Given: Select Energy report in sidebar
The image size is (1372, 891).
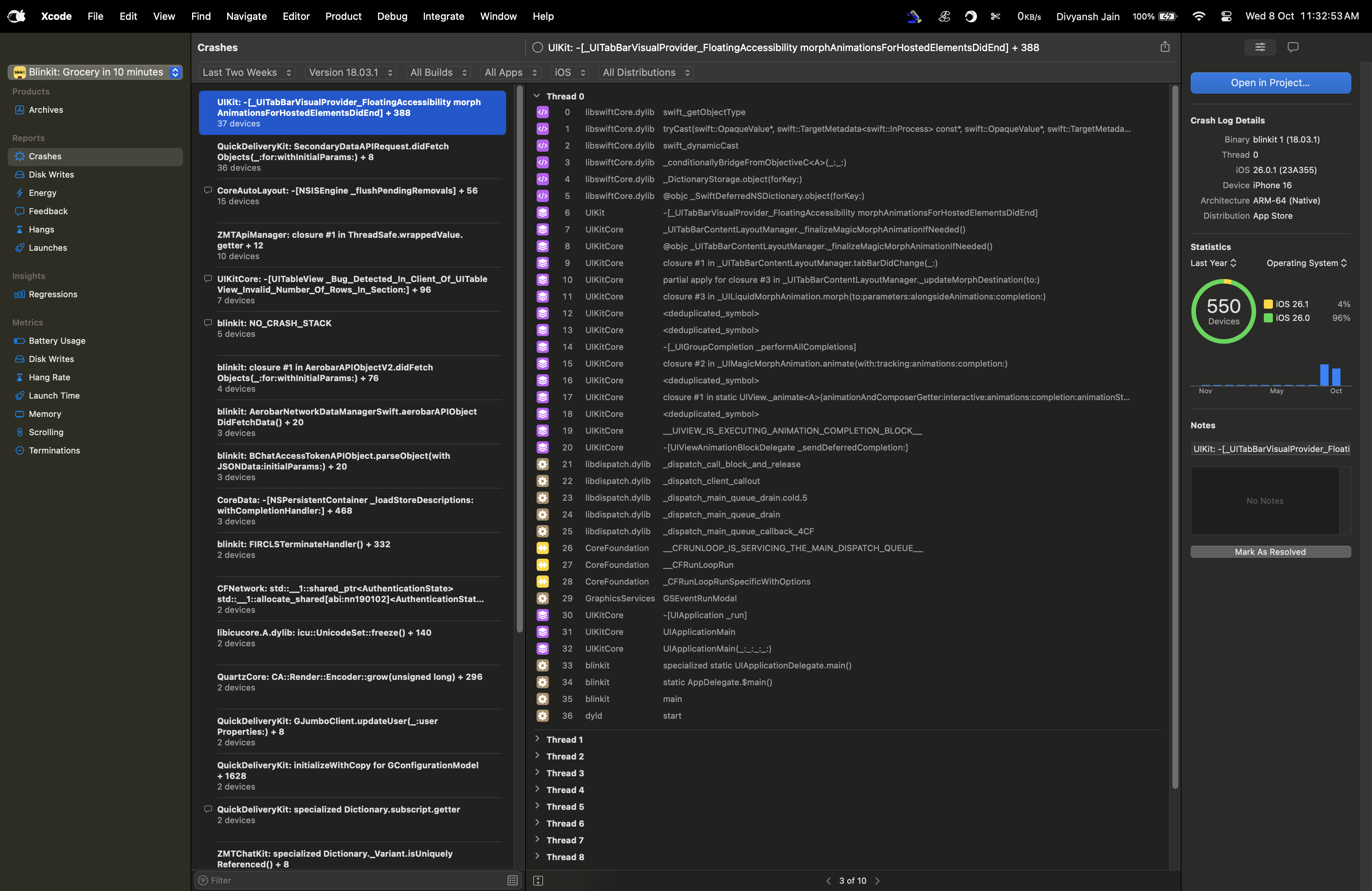Looking at the screenshot, I should [x=43, y=192].
